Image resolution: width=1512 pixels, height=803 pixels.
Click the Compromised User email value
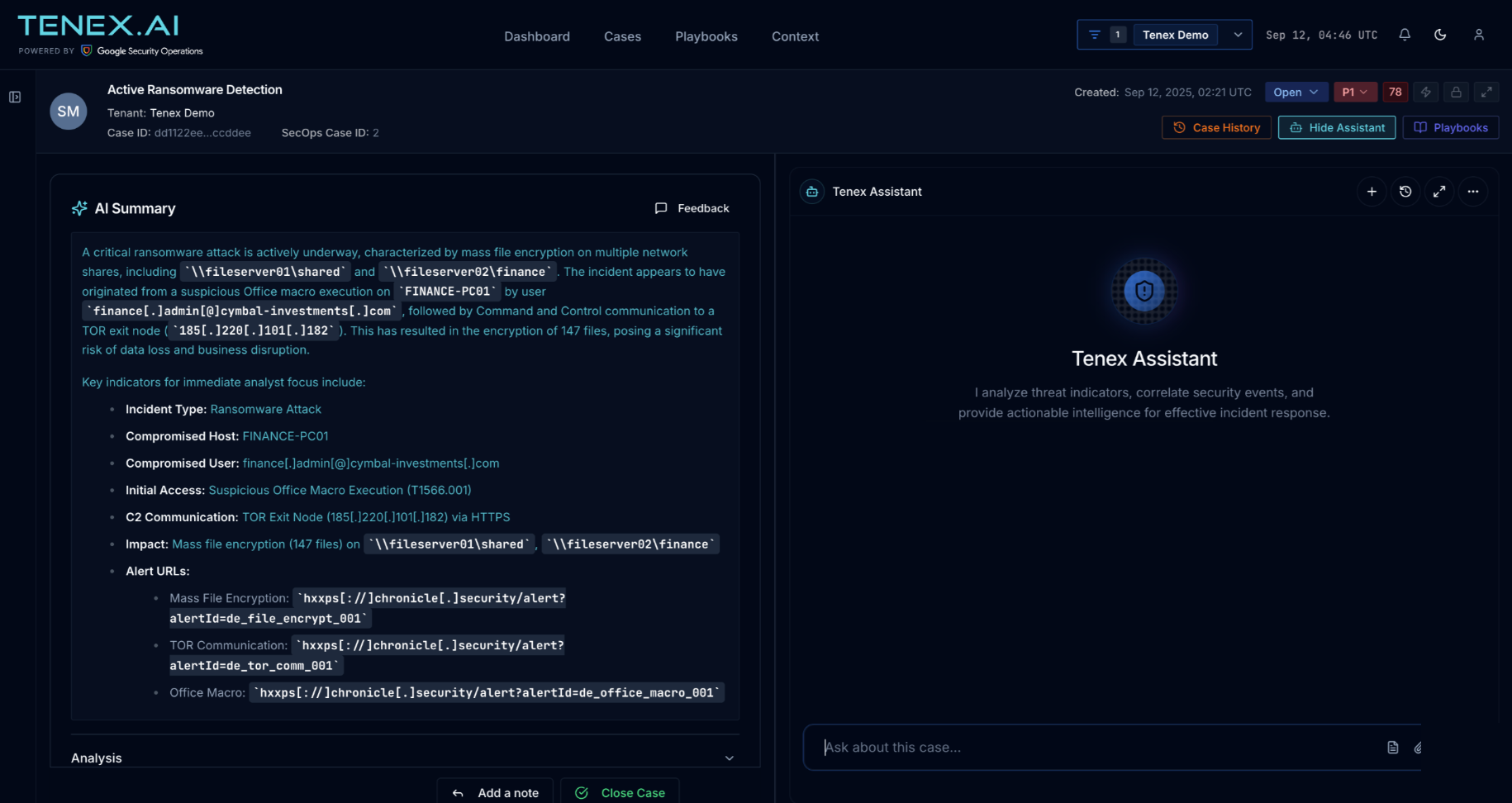pyautogui.click(x=371, y=463)
